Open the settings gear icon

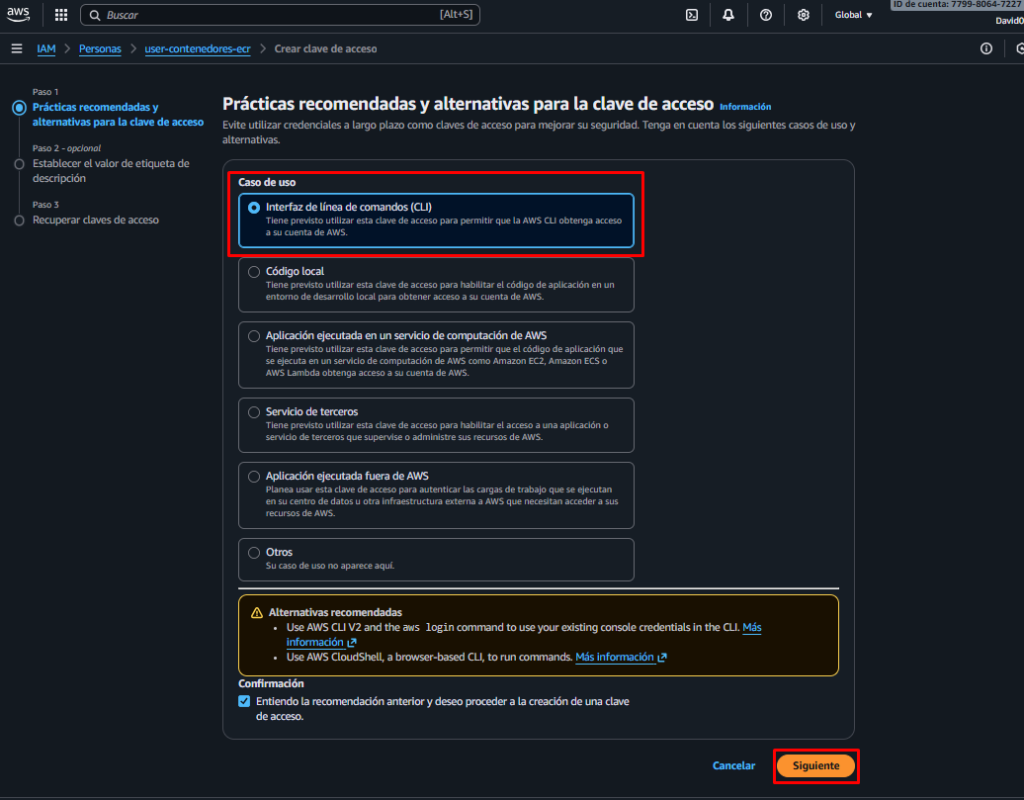coord(803,15)
